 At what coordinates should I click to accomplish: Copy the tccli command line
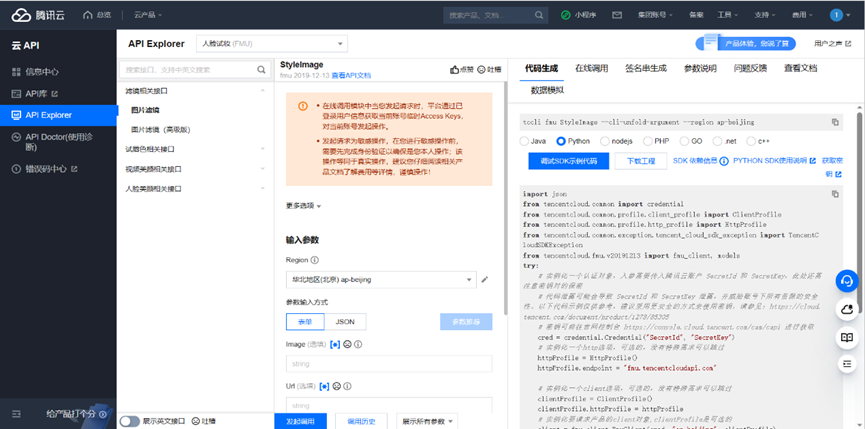[x=835, y=122]
